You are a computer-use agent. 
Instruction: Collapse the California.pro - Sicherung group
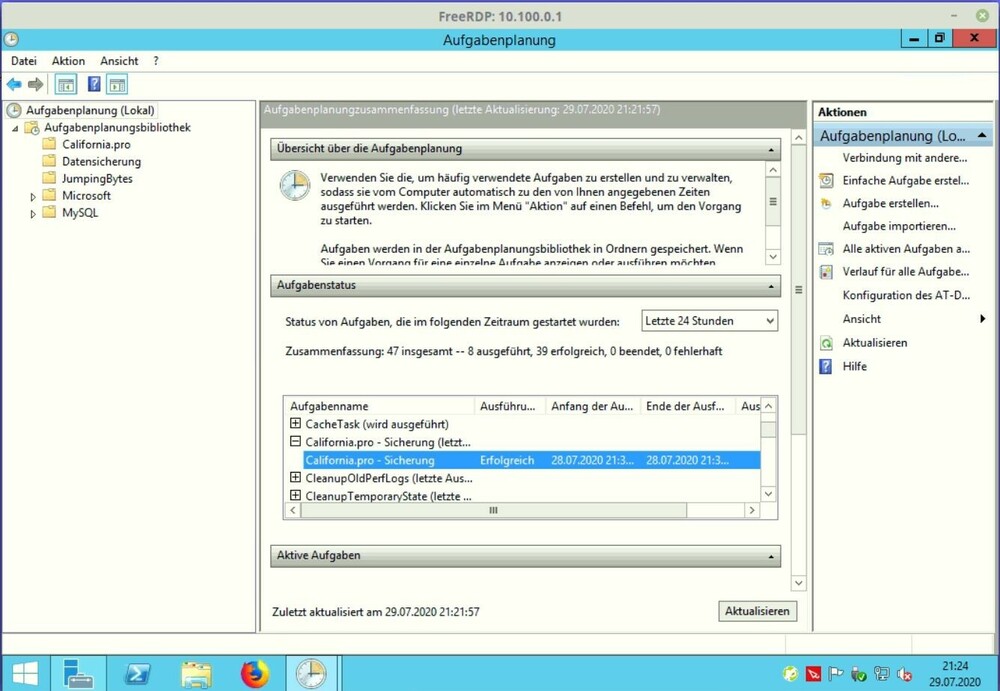tap(295, 442)
